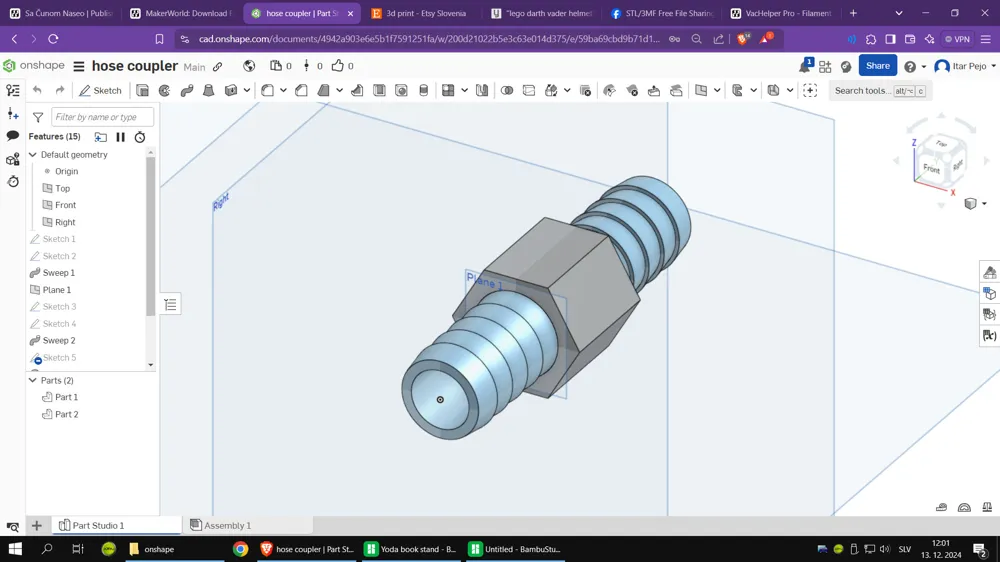Select the Loft tool

[x=209, y=91]
